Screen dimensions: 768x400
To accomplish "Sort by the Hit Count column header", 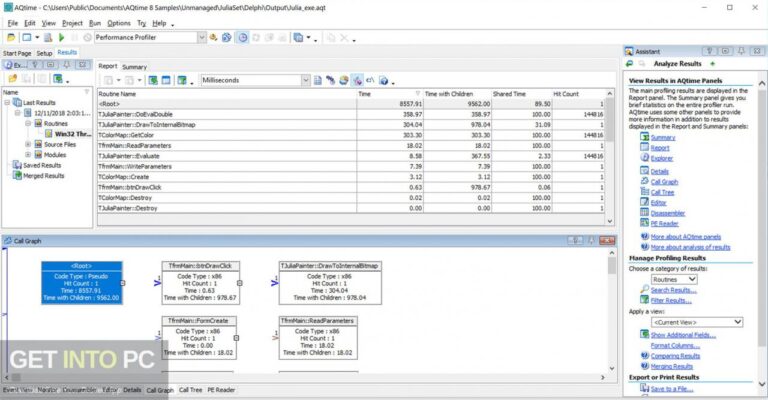I will tap(578, 94).
